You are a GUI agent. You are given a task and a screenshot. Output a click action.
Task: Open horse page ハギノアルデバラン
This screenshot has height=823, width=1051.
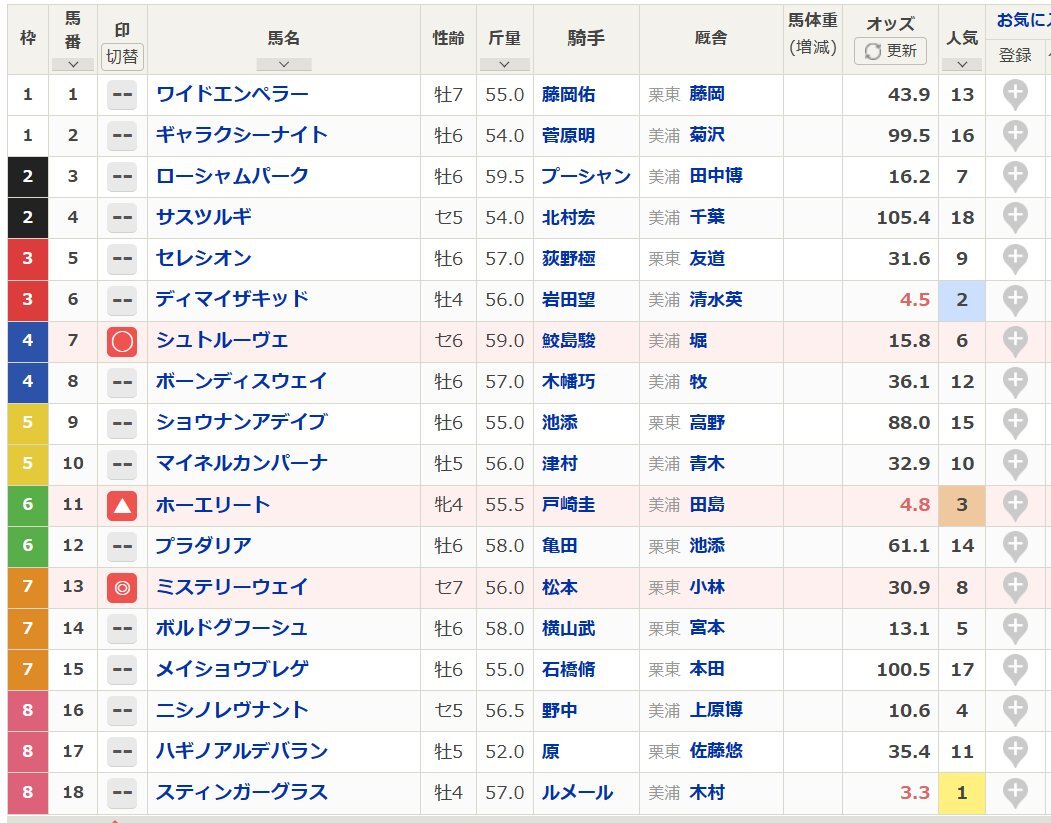[241, 751]
